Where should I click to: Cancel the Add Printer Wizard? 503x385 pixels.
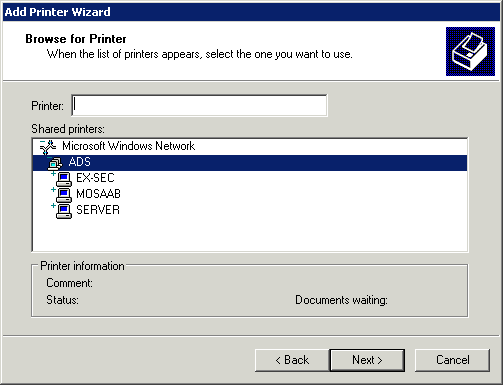click(452, 360)
